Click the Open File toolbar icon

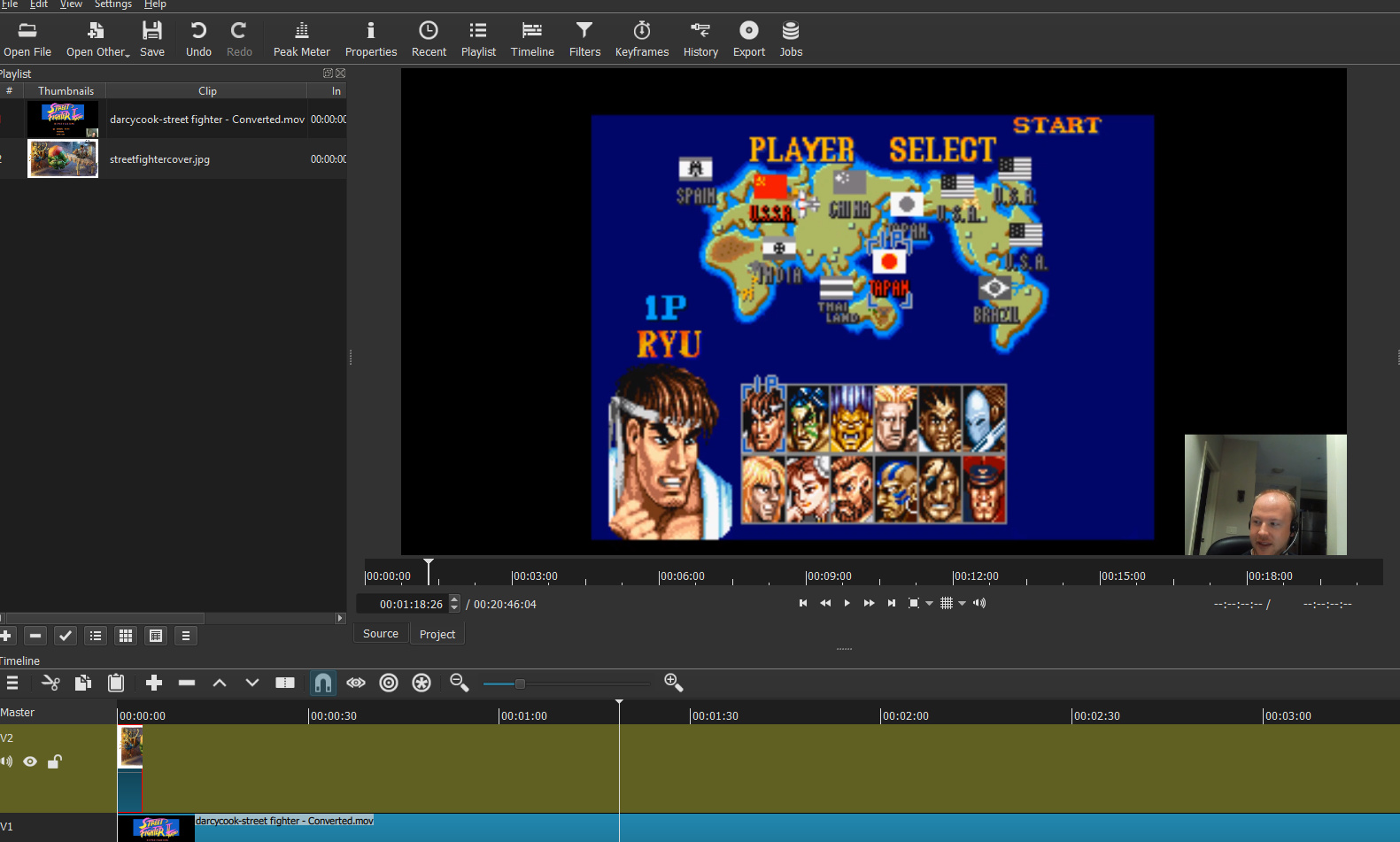click(27, 40)
